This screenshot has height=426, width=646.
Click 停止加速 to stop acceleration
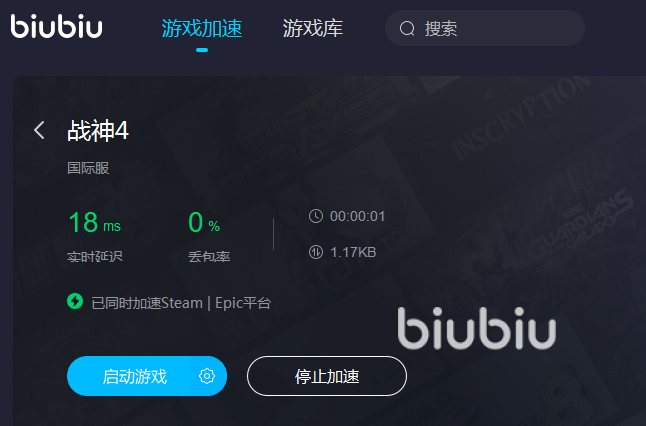click(327, 376)
